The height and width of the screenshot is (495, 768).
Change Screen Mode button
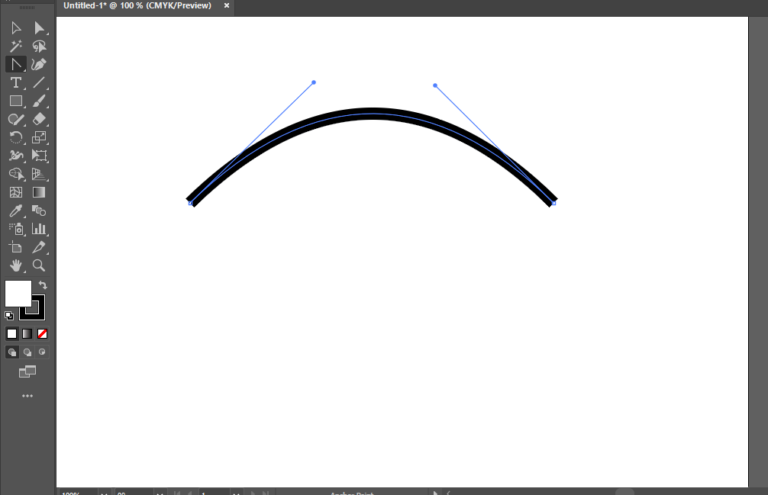pos(27,372)
